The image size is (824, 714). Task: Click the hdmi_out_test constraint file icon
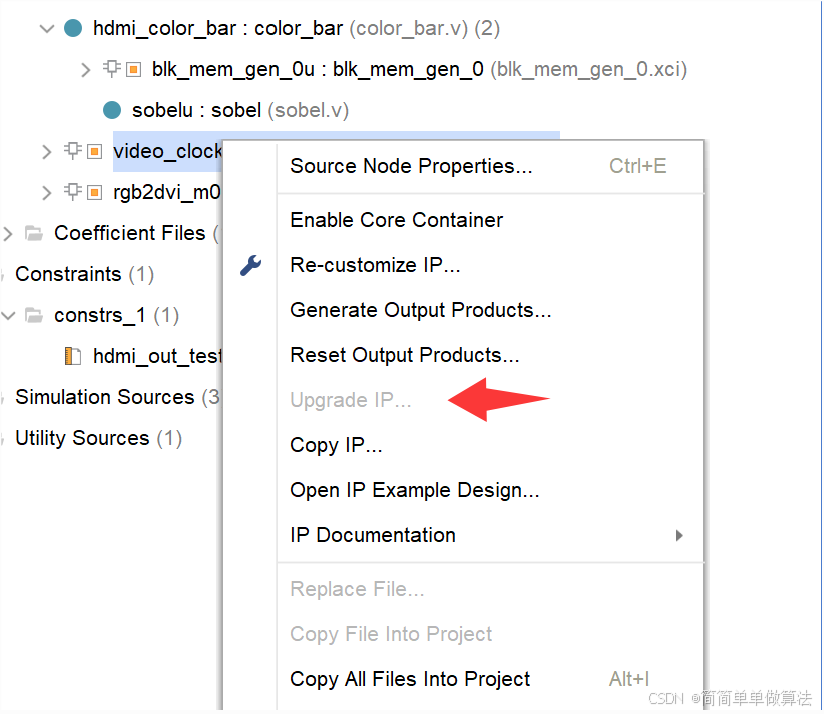[x=73, y=356]
